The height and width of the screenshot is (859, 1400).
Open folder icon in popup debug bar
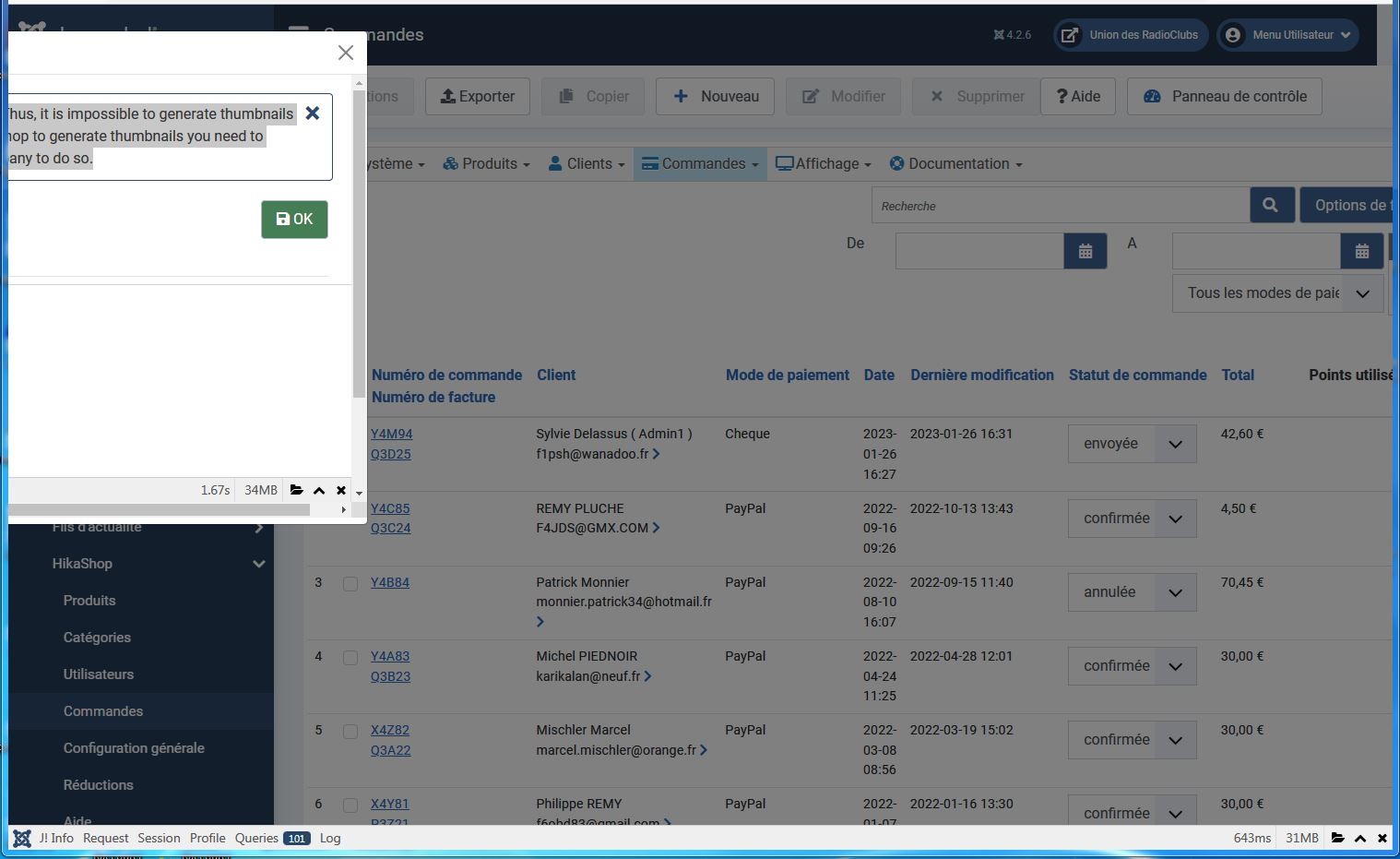coord(297,490)
